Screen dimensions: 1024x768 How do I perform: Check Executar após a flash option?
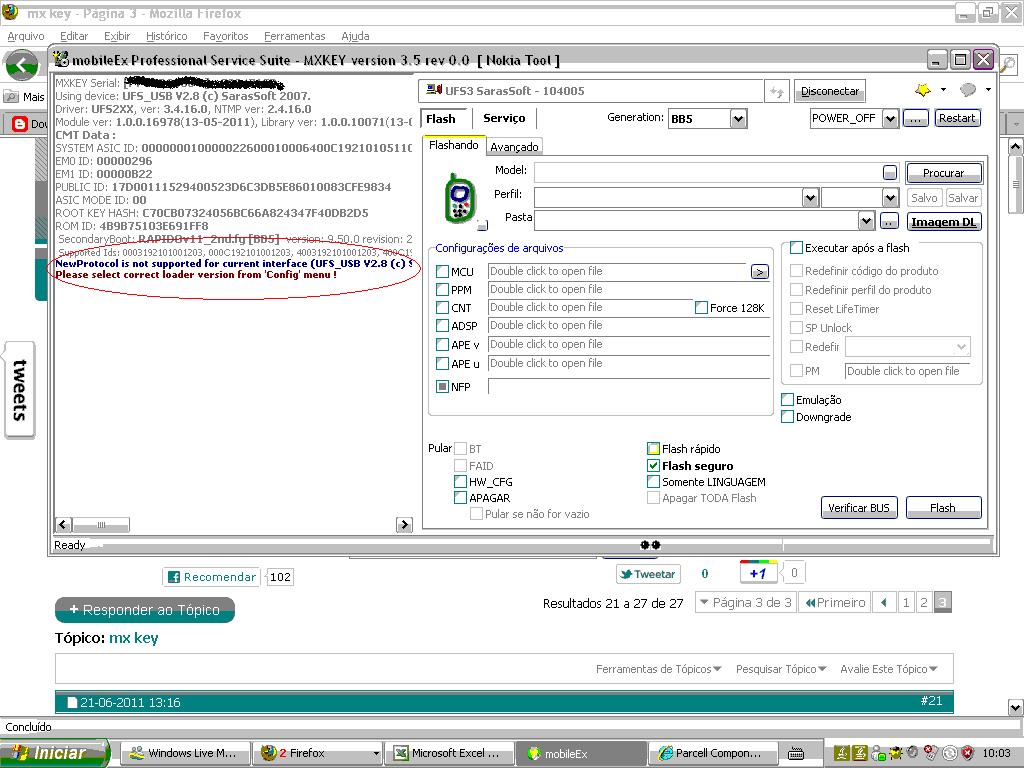796,248
